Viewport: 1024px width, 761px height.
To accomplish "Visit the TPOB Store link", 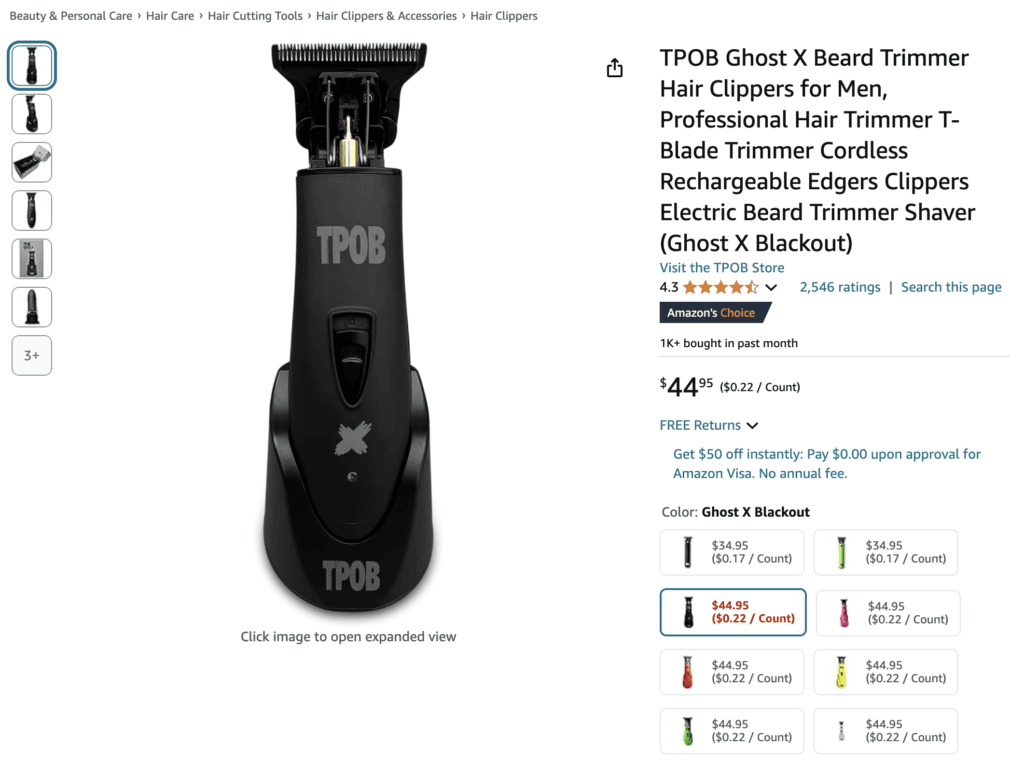I will click(x=721, y=268).
